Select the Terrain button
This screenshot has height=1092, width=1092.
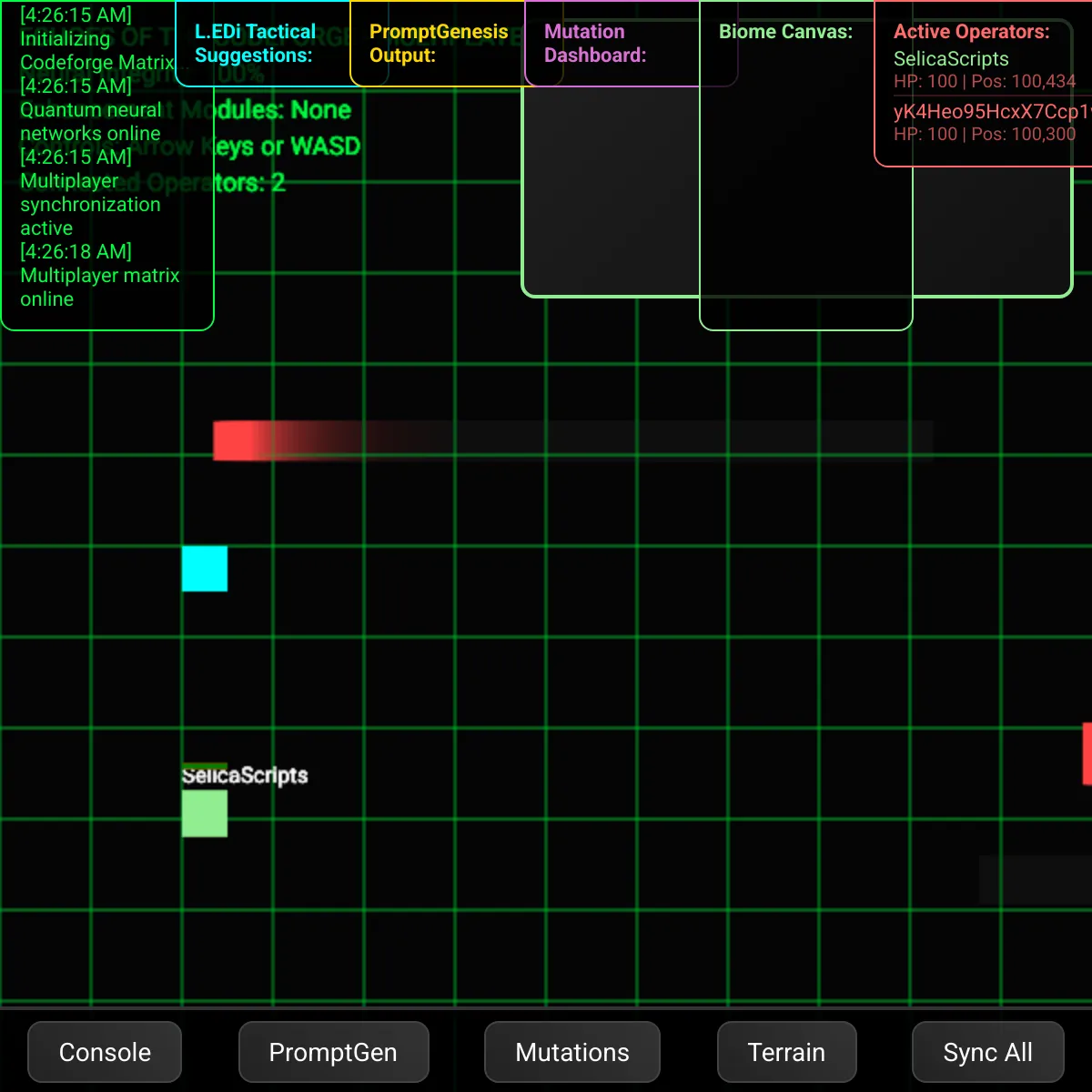[x=786, y=1052]
